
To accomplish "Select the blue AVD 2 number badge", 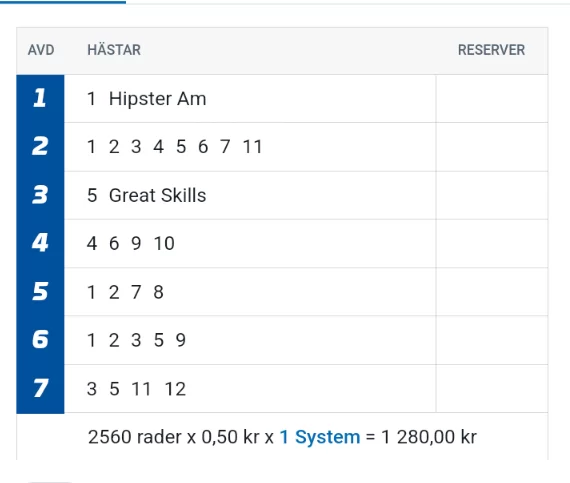I will [40, 147].
